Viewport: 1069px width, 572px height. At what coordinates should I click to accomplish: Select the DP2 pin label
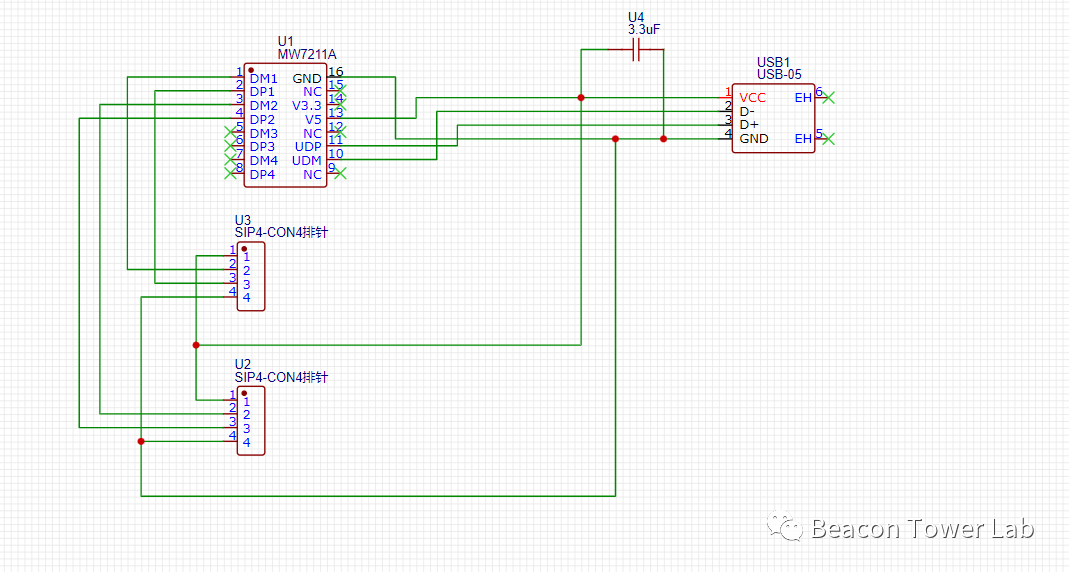pyautogui.click(x=262, y=119)
